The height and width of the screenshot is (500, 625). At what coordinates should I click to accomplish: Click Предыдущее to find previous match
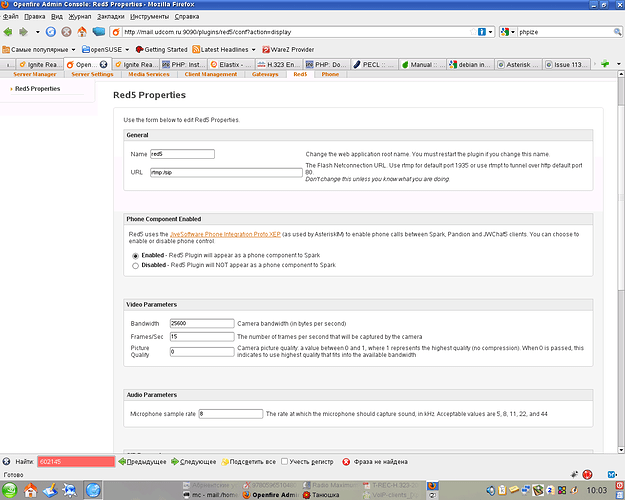(x=142, y=462)
